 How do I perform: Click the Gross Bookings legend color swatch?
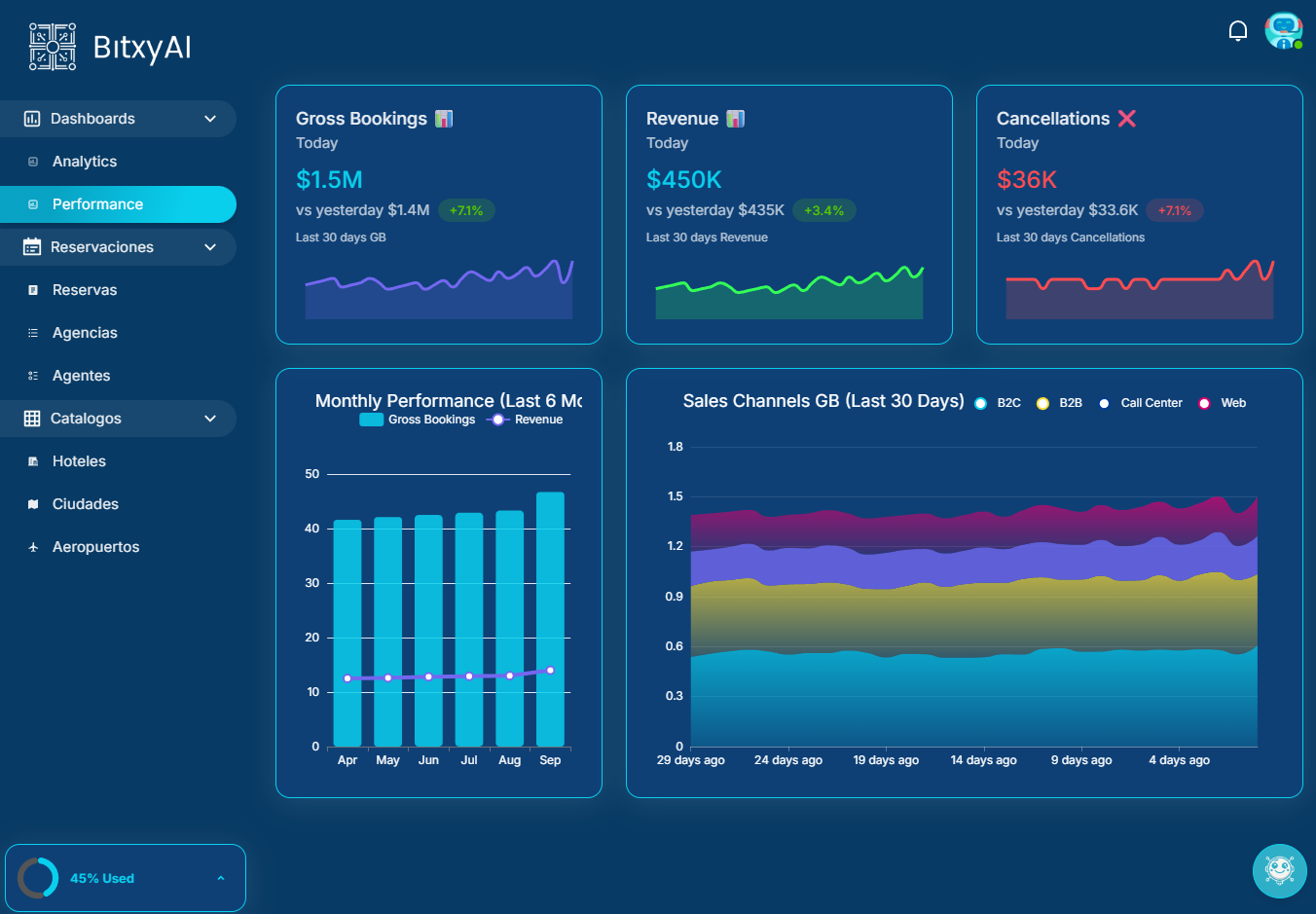371,420
